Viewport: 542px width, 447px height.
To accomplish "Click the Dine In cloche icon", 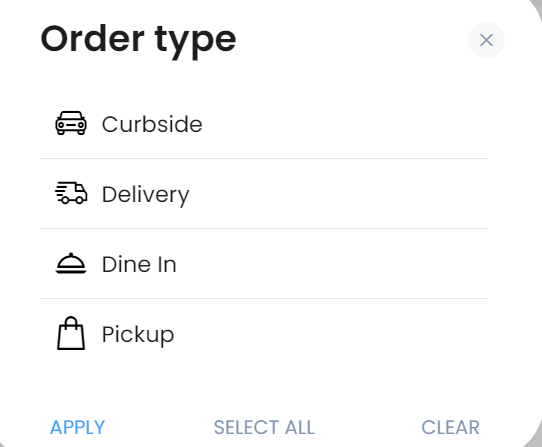I will (x=71, y=263).
